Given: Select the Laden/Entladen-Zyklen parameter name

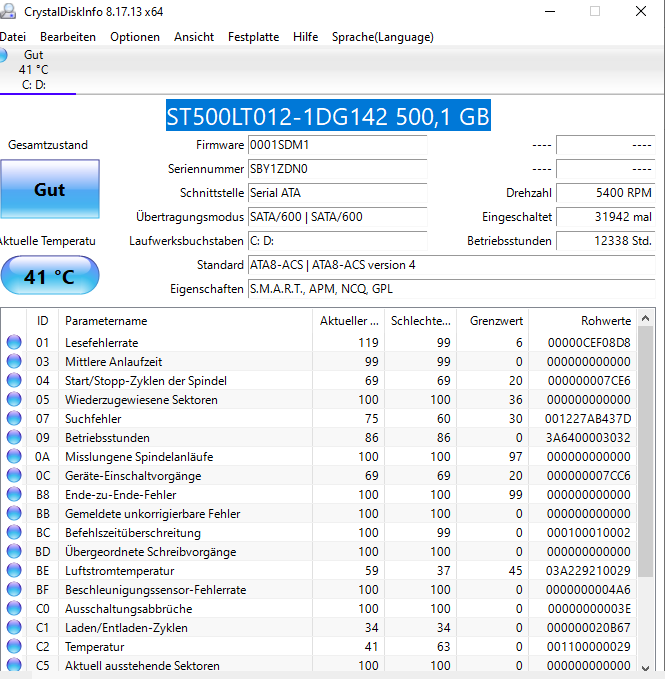Looking at the screenshot, I should (x=126, y=628).
